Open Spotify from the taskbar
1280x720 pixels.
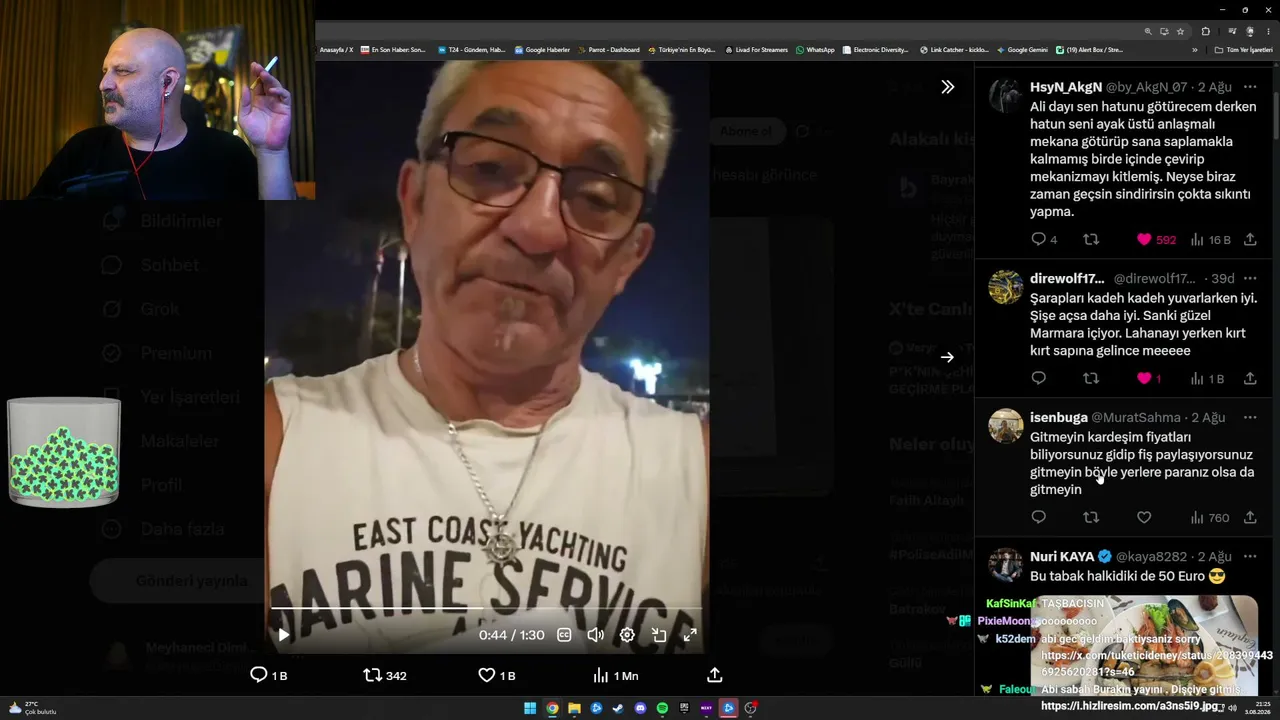[x=662, y=708]
